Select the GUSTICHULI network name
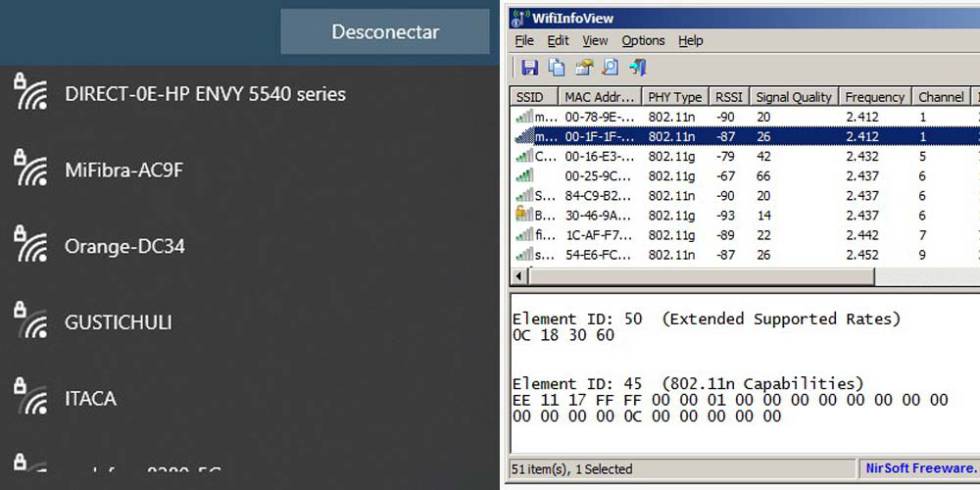980x490 pixels. pos(118,322)
